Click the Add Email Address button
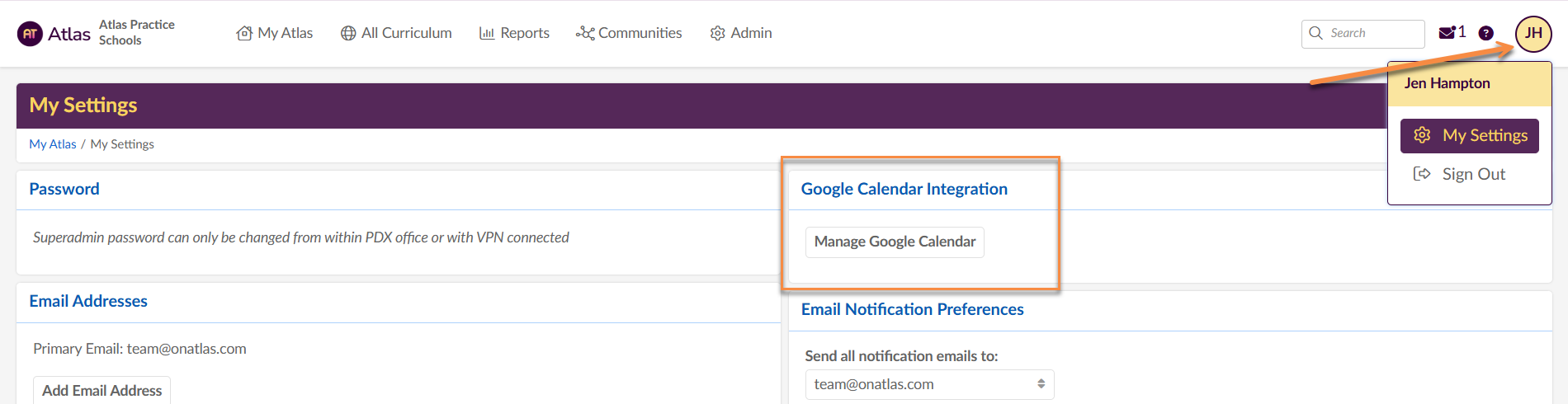Screen dimensions: 1568x404 tap(102, 390)
